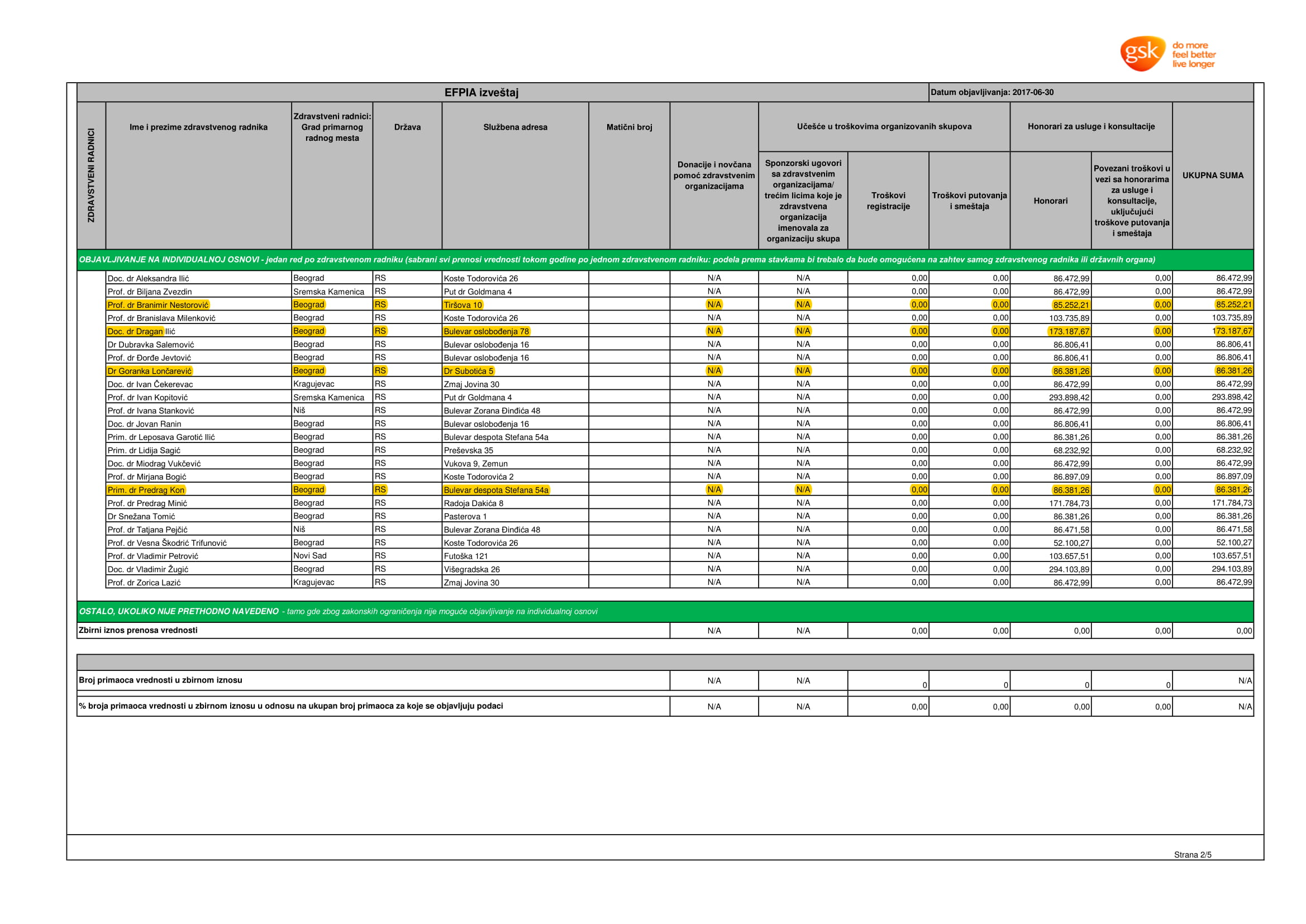Click the Matični broj column header
The height and width of the screenshot is (924, 1306).
click(629, 127)
